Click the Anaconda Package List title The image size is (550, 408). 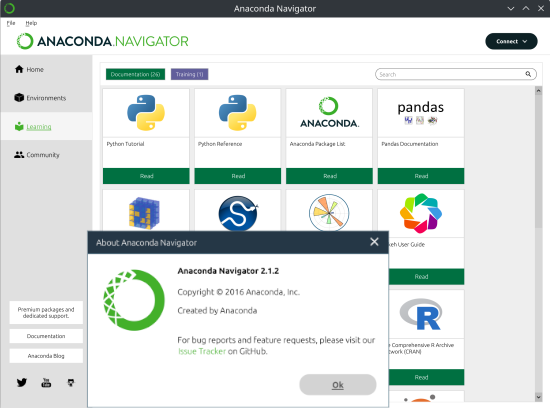[x=317, y=144]
